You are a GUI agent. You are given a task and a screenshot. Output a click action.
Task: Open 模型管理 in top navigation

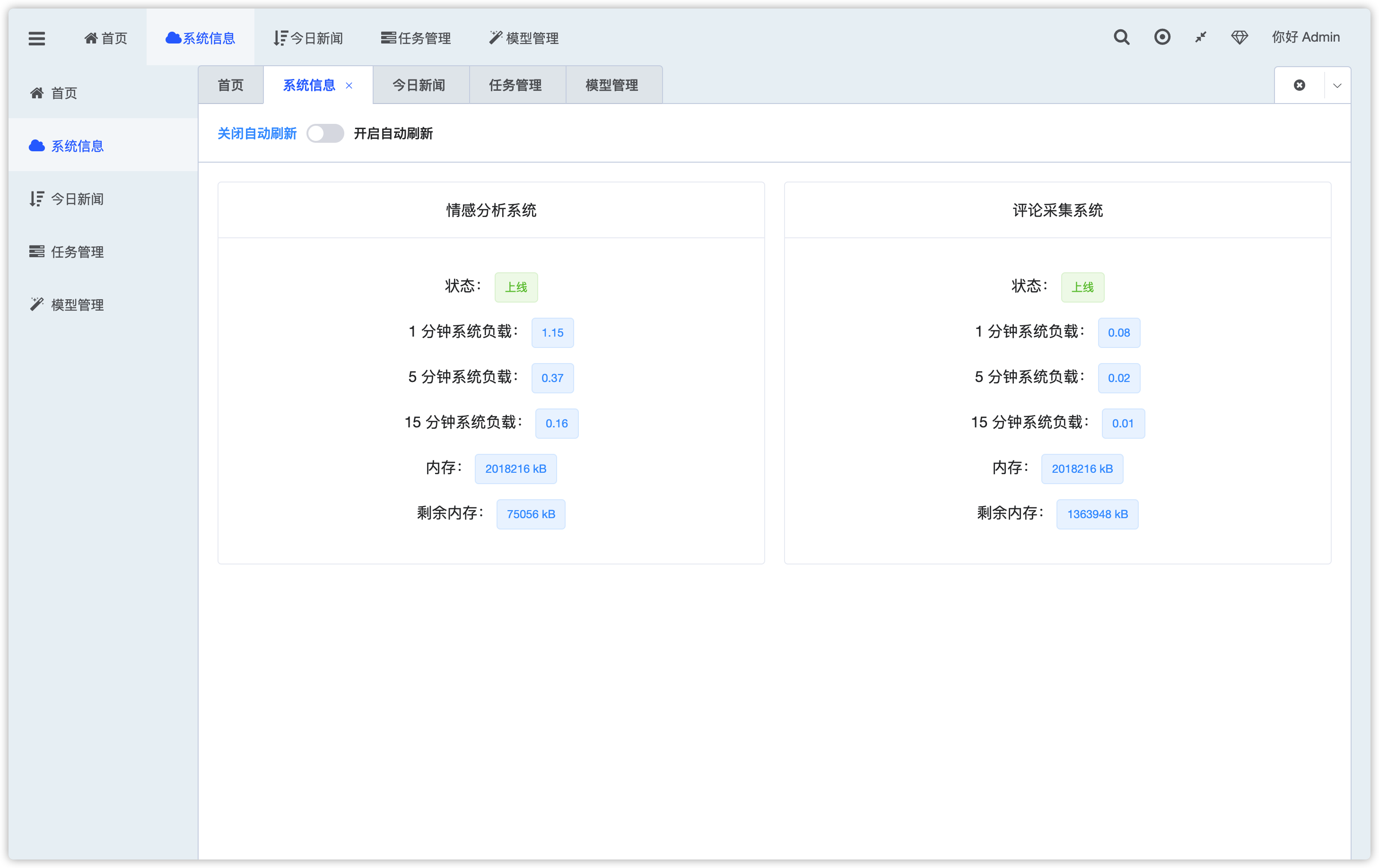(524, 38)
